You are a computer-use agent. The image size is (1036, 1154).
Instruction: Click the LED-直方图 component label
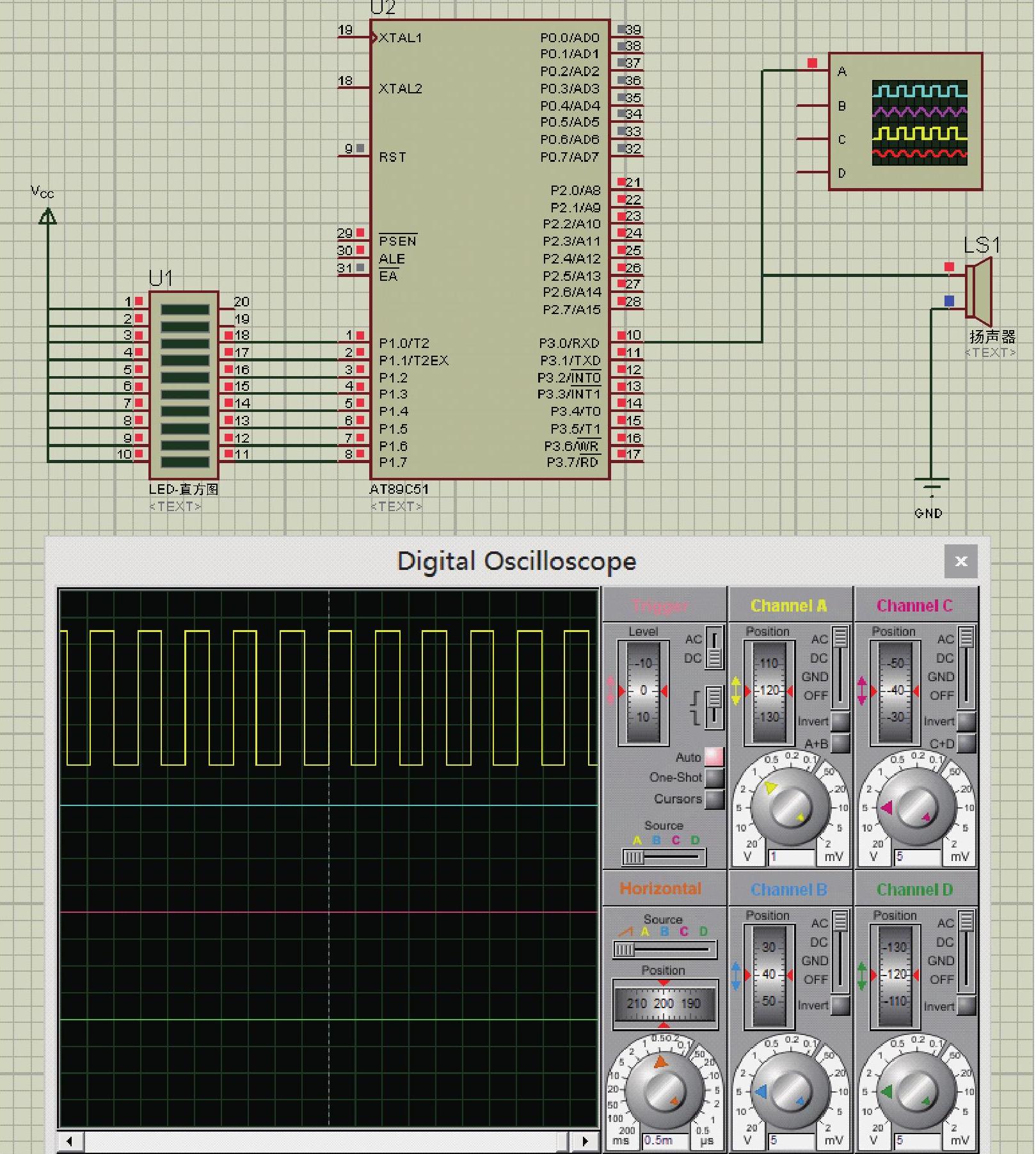(x=184, y=489)
